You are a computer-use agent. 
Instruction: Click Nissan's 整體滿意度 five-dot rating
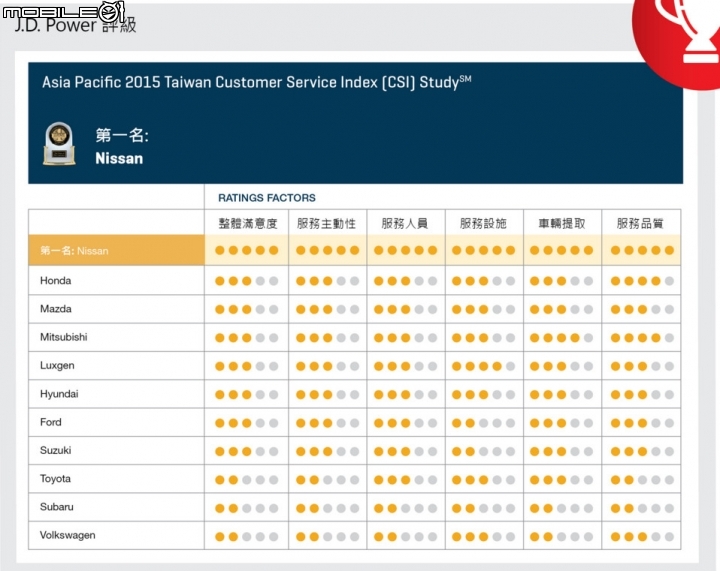tap(247, 250)
